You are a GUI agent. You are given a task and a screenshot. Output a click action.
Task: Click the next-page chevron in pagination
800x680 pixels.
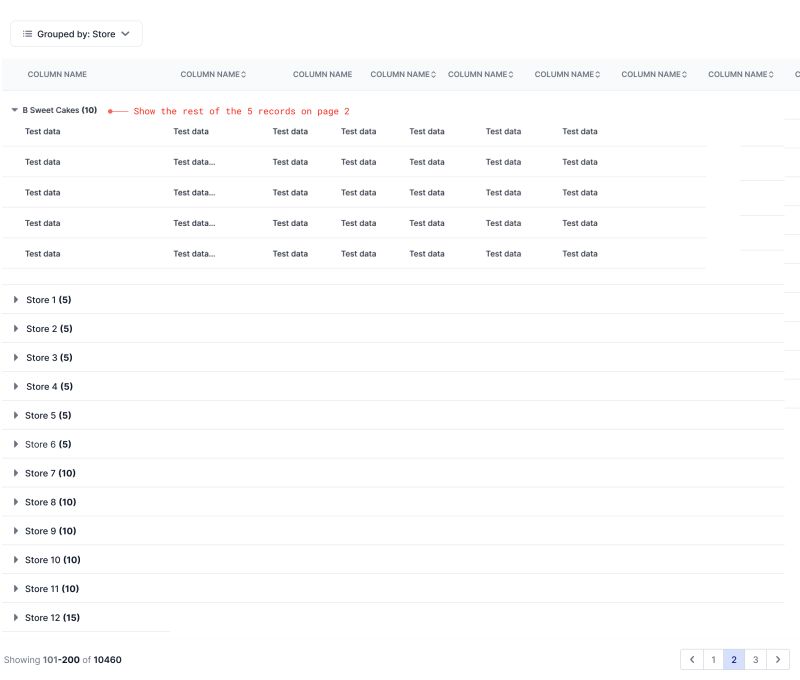(x=779, y=659)
